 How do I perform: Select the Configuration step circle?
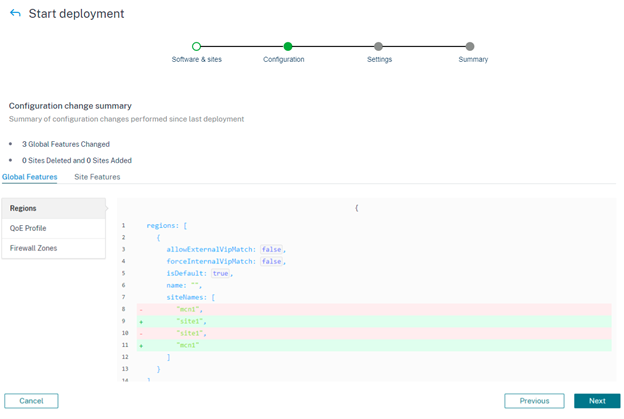click(288, 46)
